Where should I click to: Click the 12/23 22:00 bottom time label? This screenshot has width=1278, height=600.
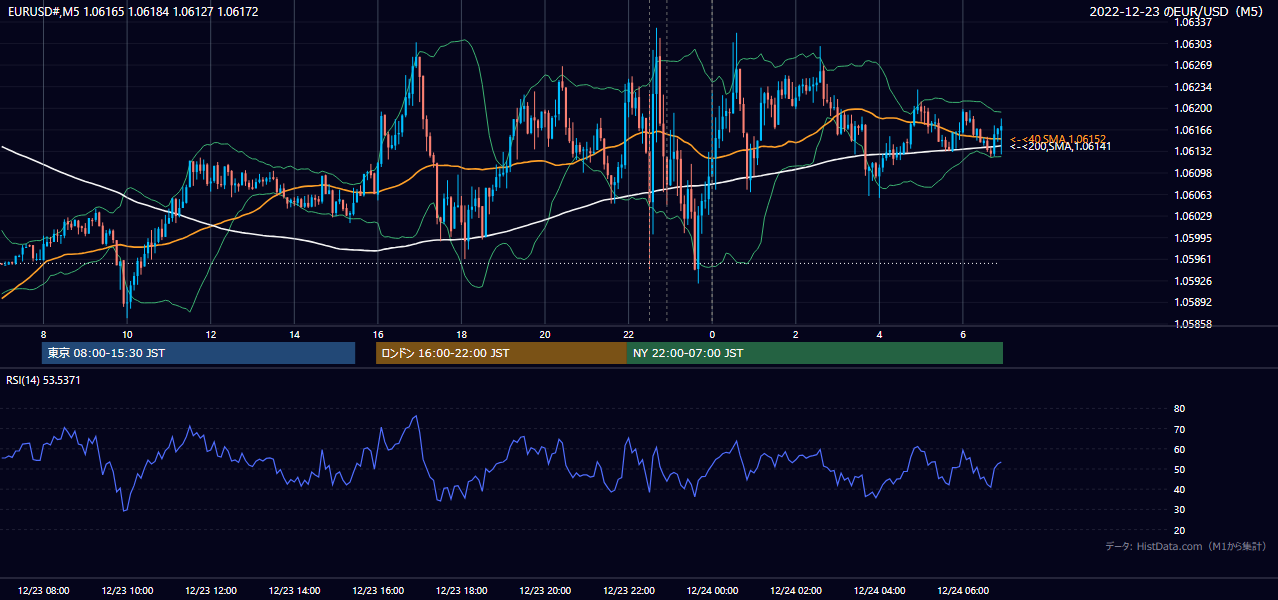click(x=628, y=591)
